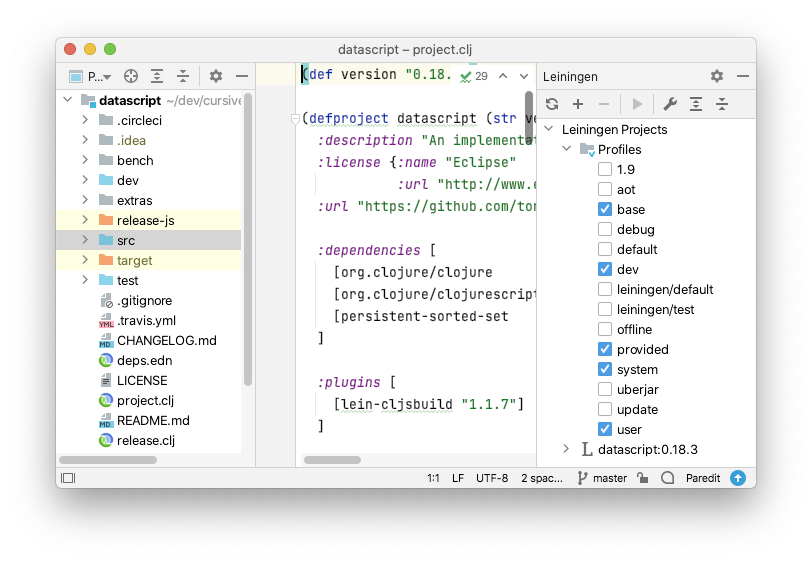Click the Project panel horizontal scrollbar

(108, 460)
